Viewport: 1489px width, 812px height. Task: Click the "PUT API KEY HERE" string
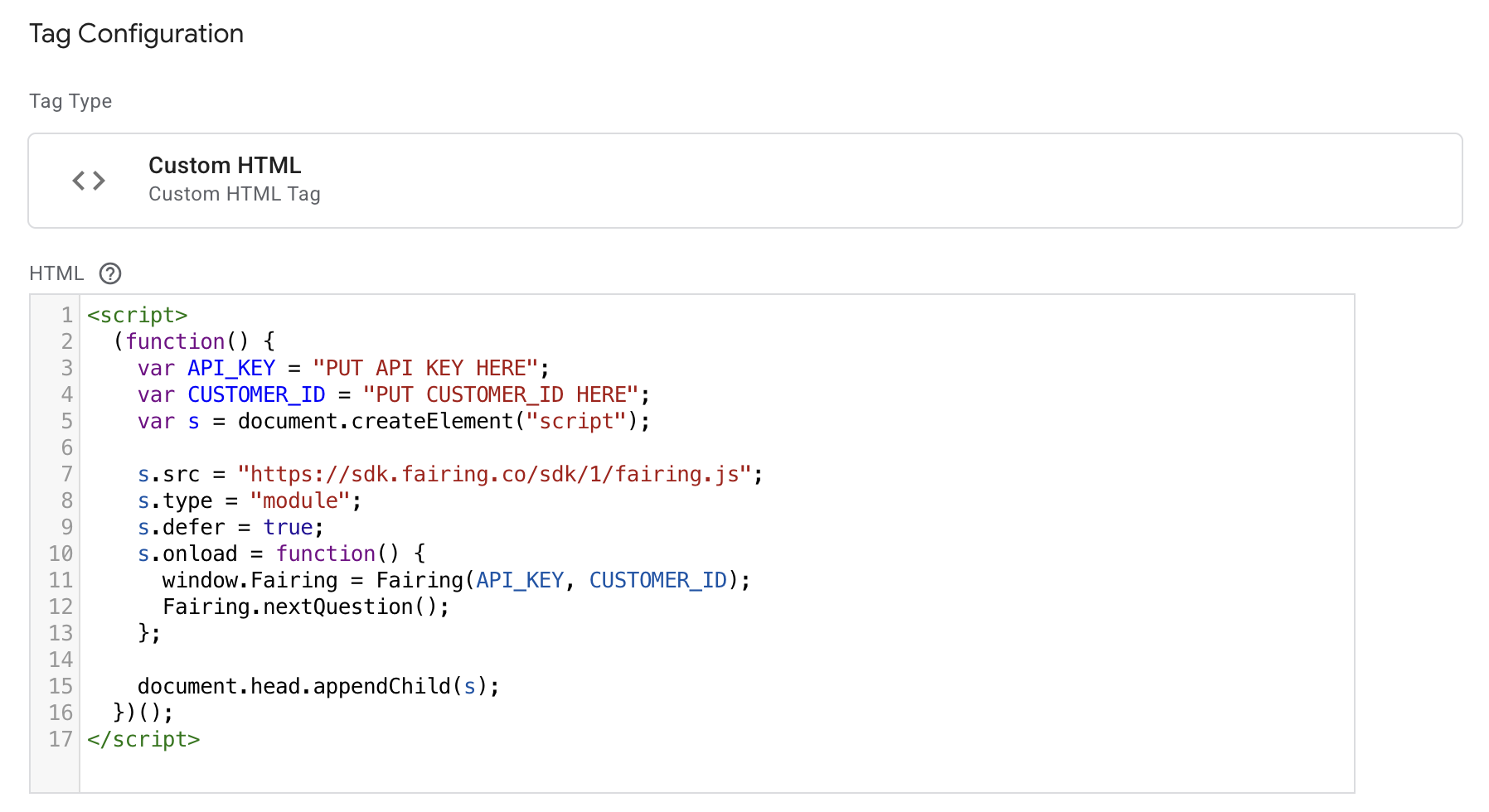click(425, 368)
